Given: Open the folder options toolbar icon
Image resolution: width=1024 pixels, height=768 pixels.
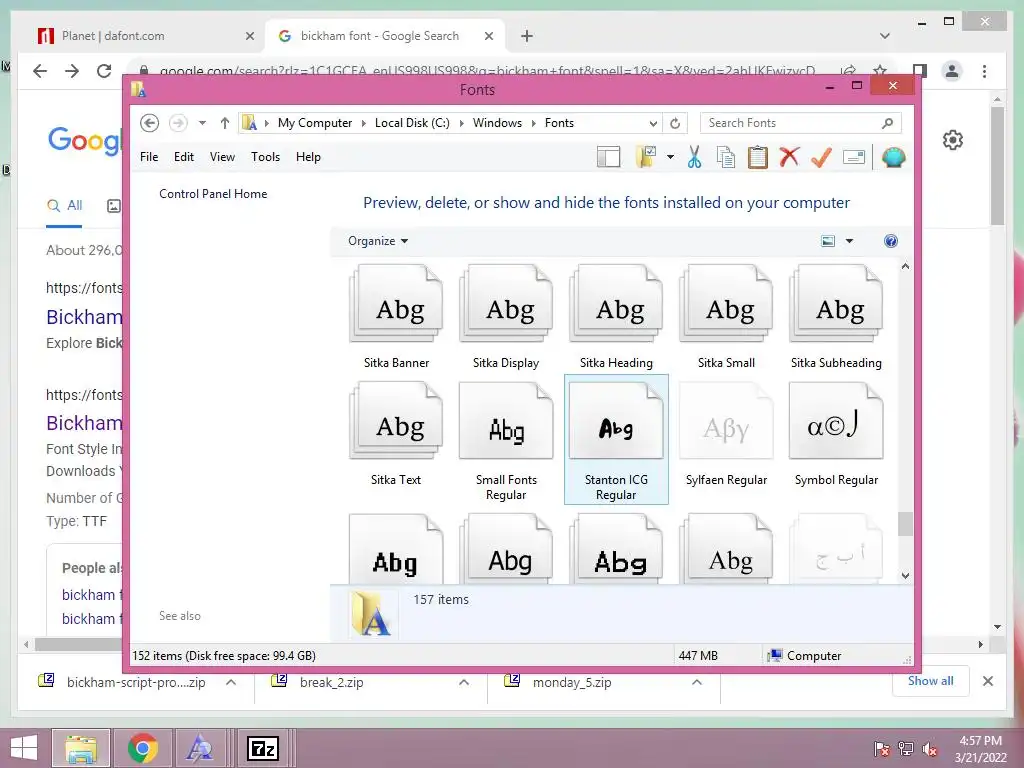Looking at the screenshot, I should click(645, 157).
